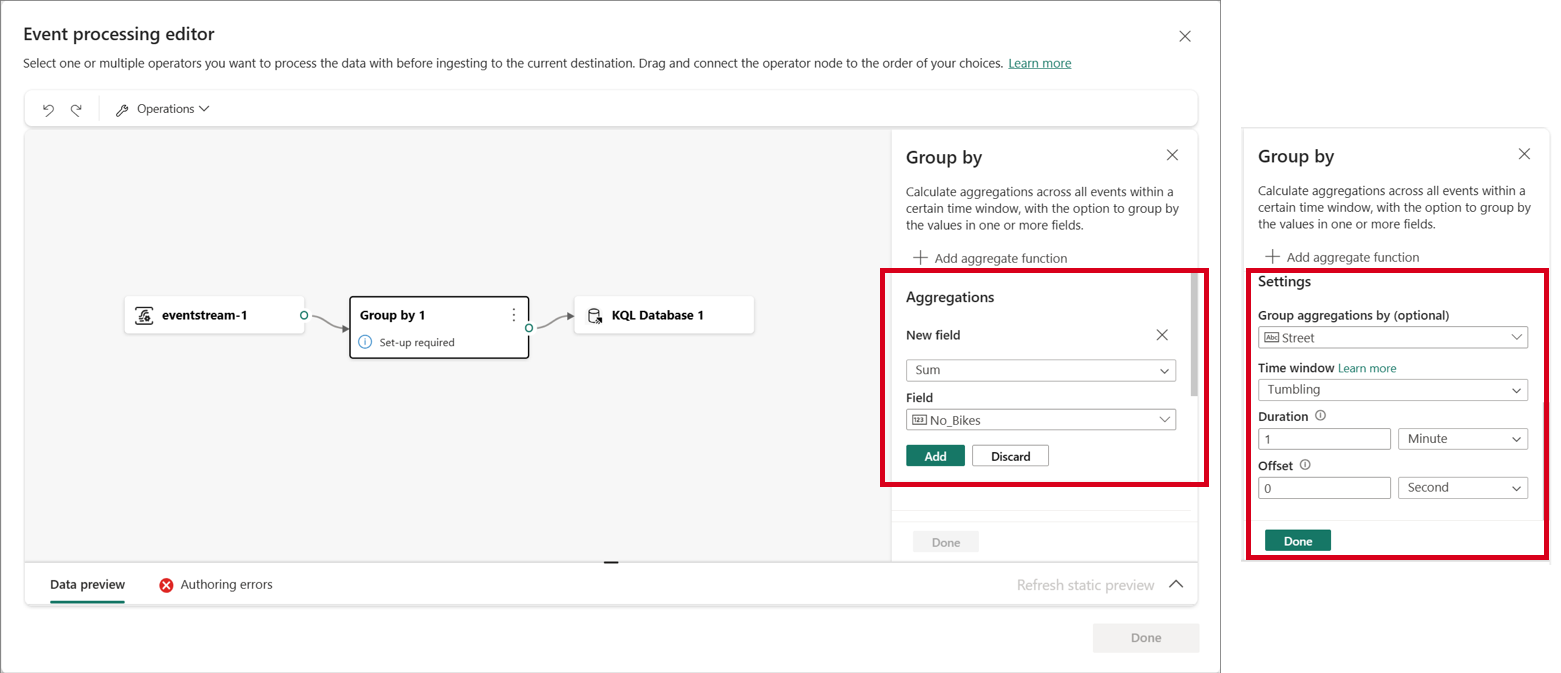Close the left Group by panel
The image size is (1561, 673).
pyautogui.click(x=1172, y=155)
